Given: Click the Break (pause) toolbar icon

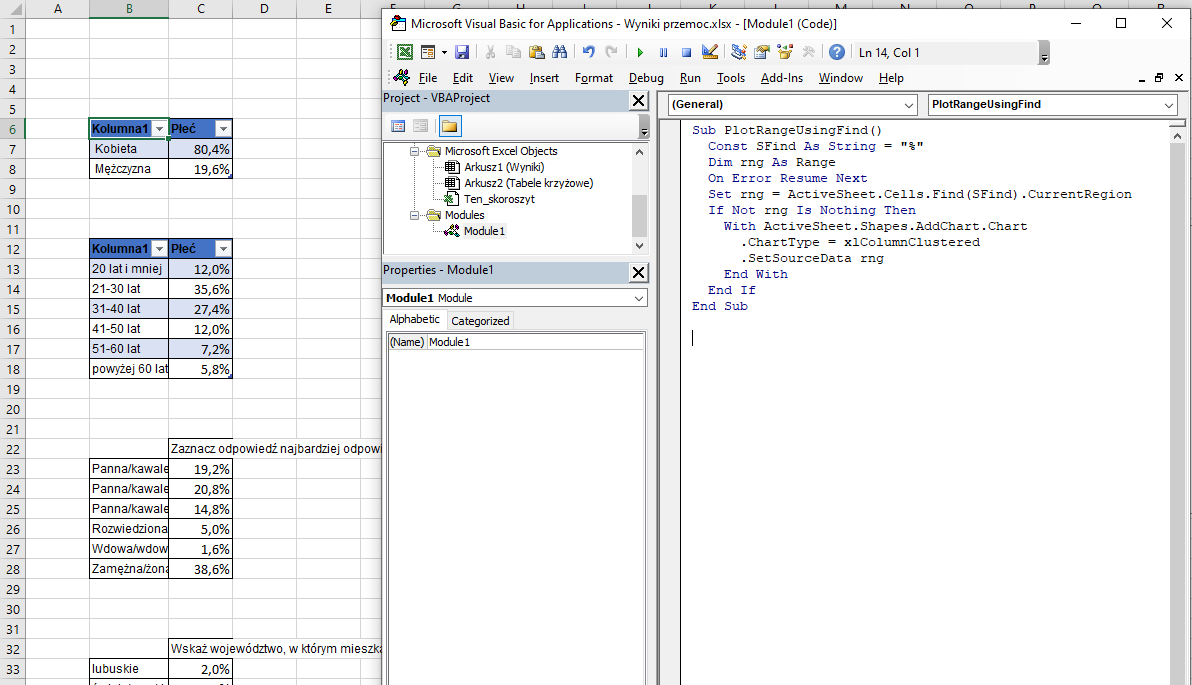Looking at the screenshot, I should pyautogui.click(x=663, y=52).
